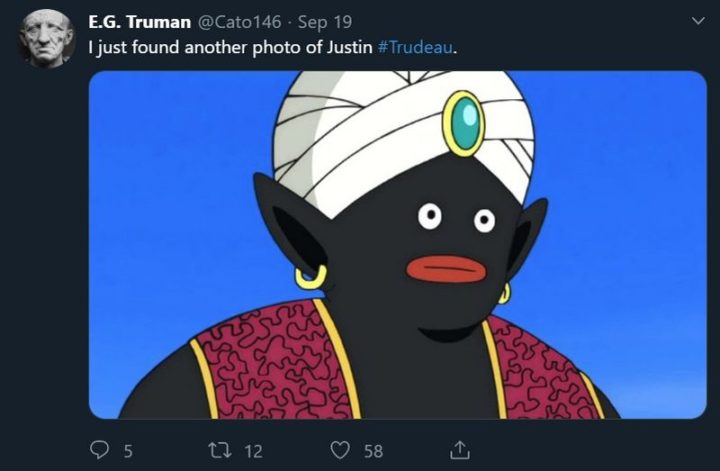Click the gold hoop earring in the image
720x471 pixels.
tap(311, 277)
